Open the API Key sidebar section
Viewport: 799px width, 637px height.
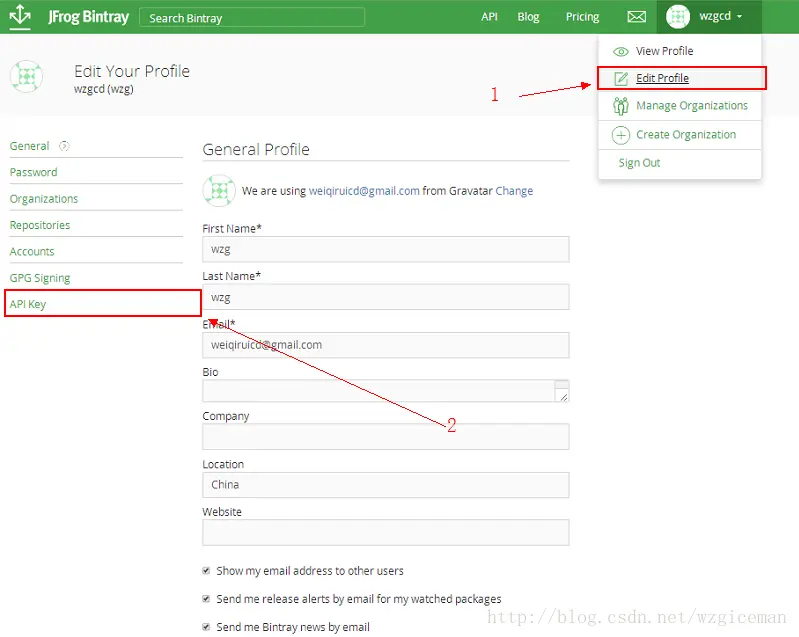tap(28, 304)
